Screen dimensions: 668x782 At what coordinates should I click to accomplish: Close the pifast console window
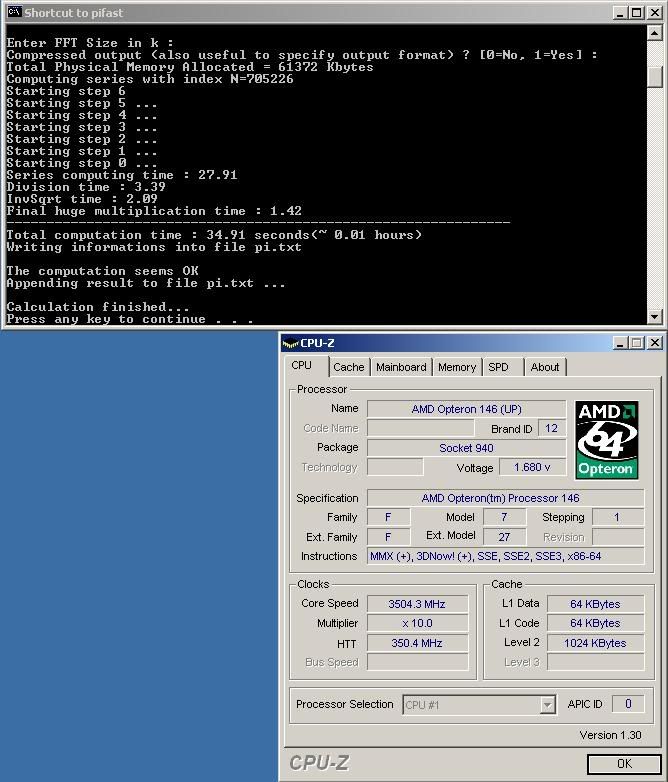point(655,13)
